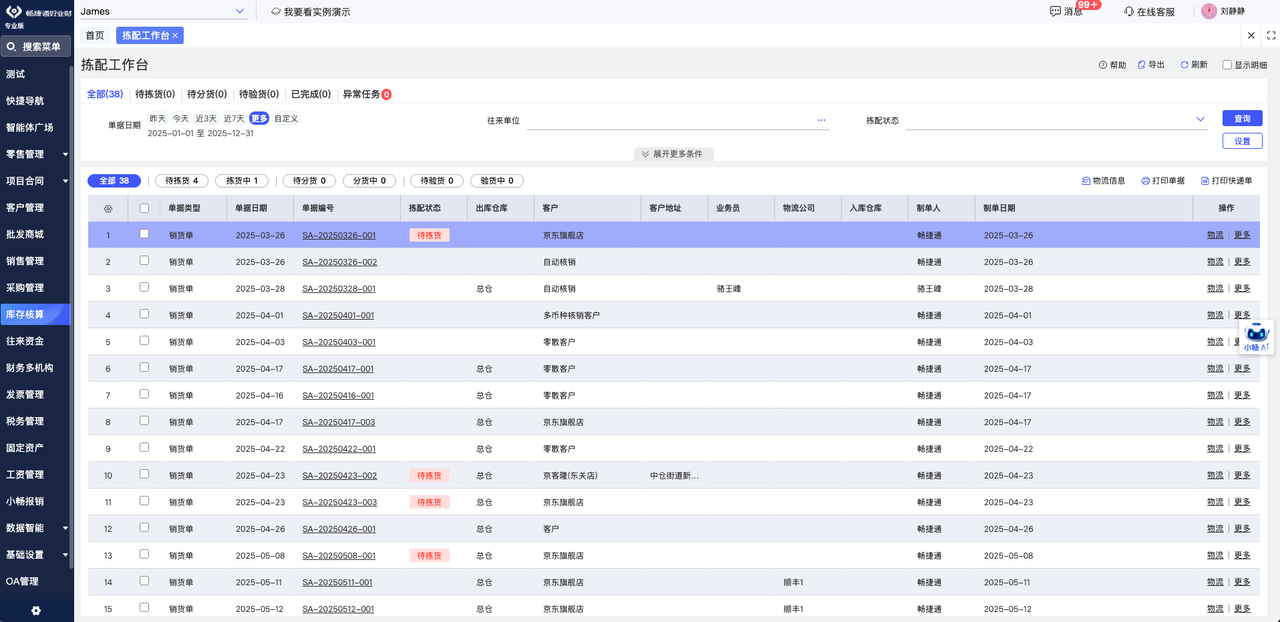
Task: Open 在线客服 headset support icon
Action: coord(1129,11)
